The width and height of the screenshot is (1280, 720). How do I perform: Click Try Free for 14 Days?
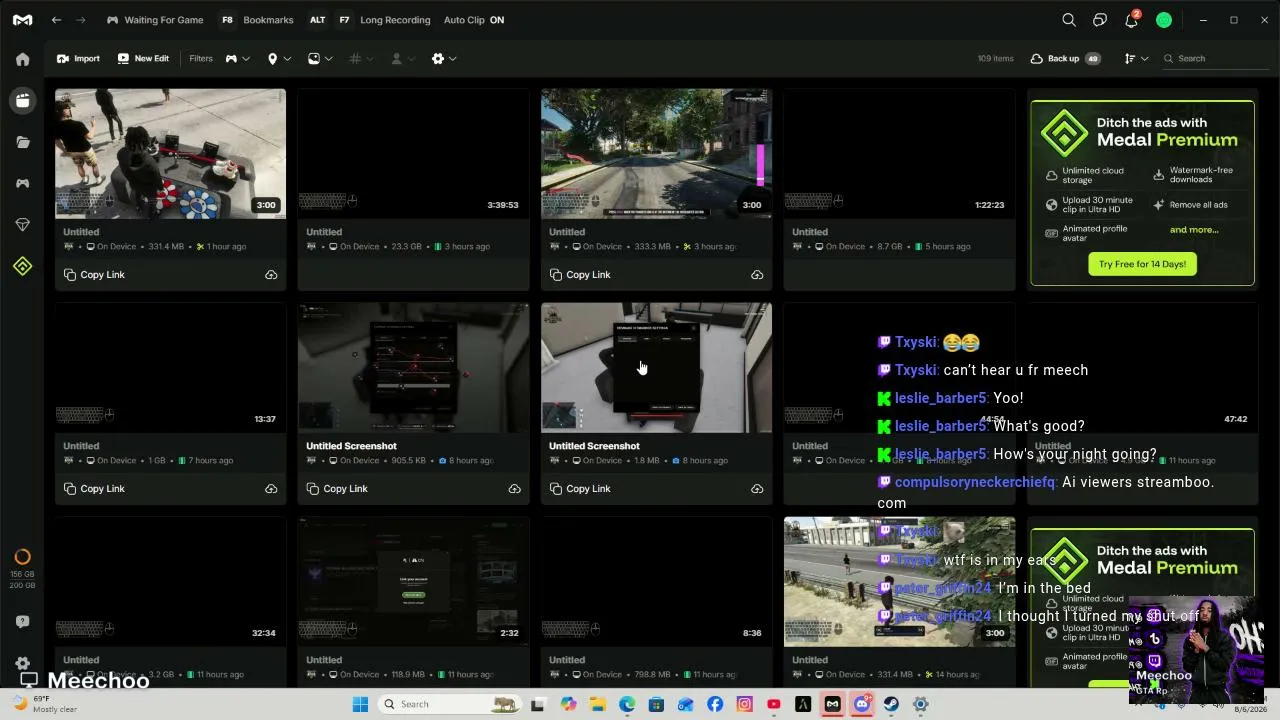tap(1142, 264)
